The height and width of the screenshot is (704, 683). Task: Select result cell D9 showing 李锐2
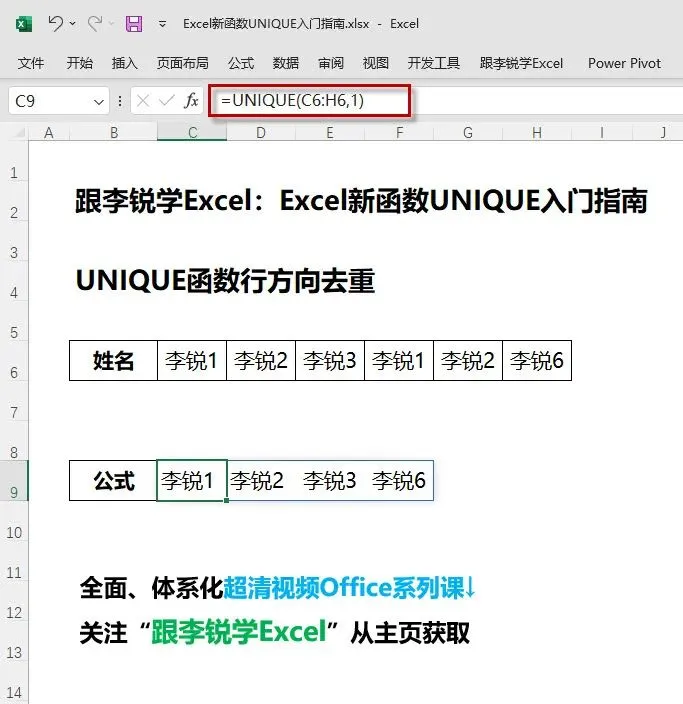tap(261, 480)
